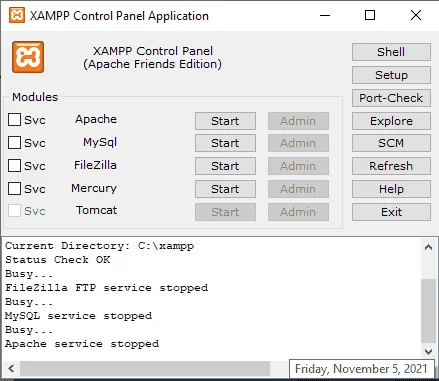Click the horizontal scroll-left arrow
Viewport: 439px width, 381px height.
point(11,369)
